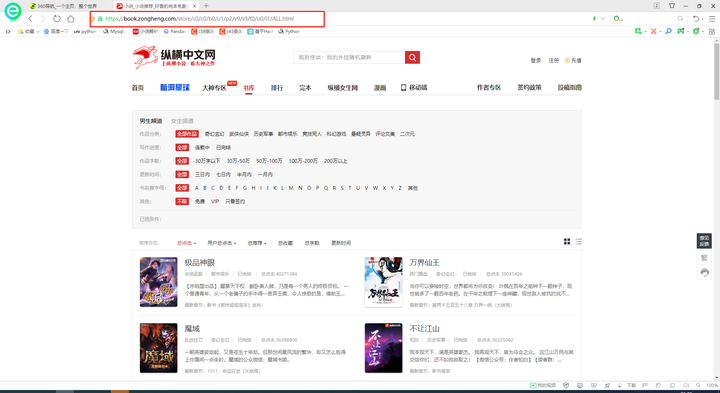Click the green shield toolbar icon
Image resolution: width=720 pixels, height=393 pixels.
[696, 31]
